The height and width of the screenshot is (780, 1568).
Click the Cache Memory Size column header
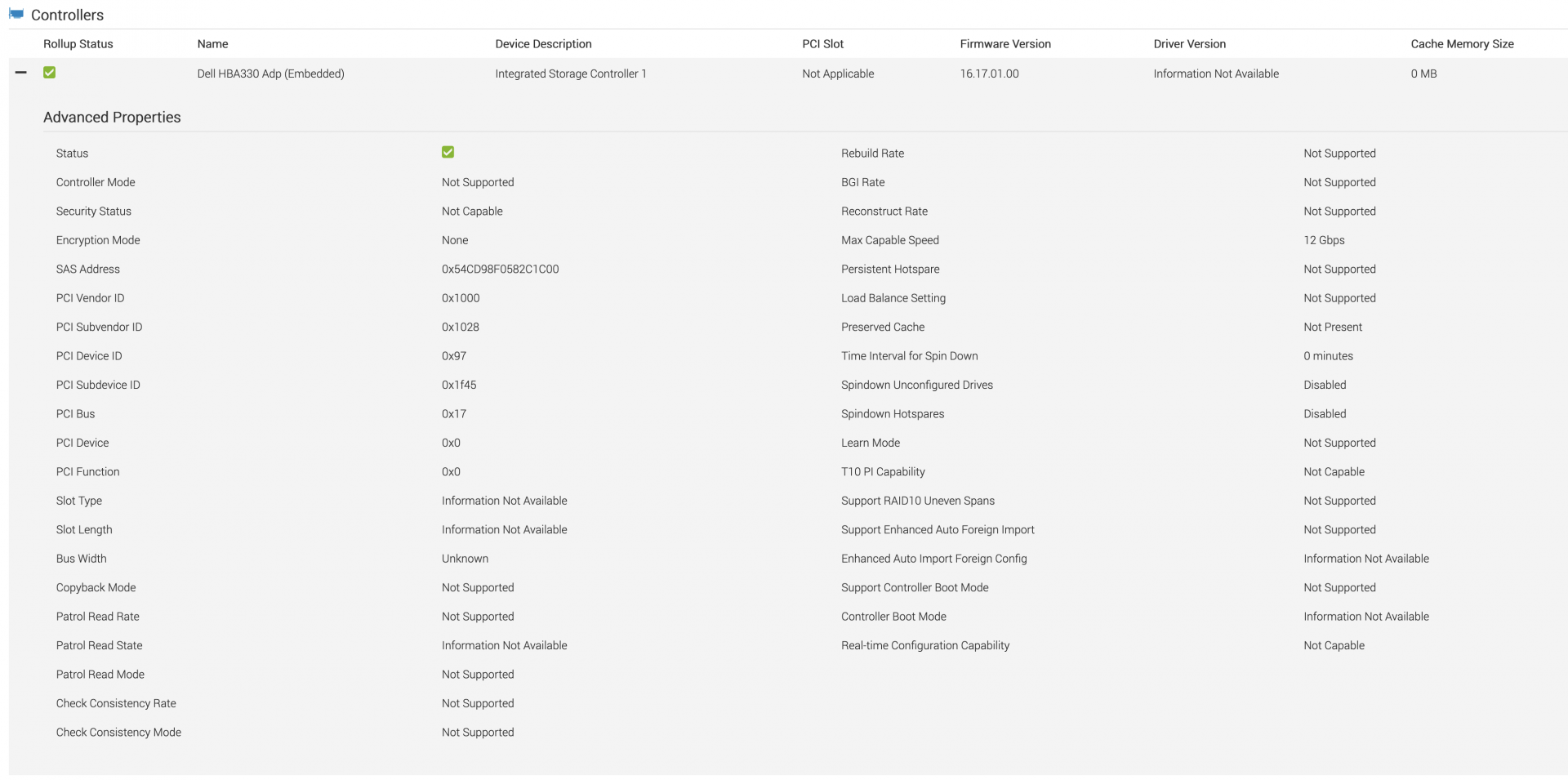tap(1462, 44)
